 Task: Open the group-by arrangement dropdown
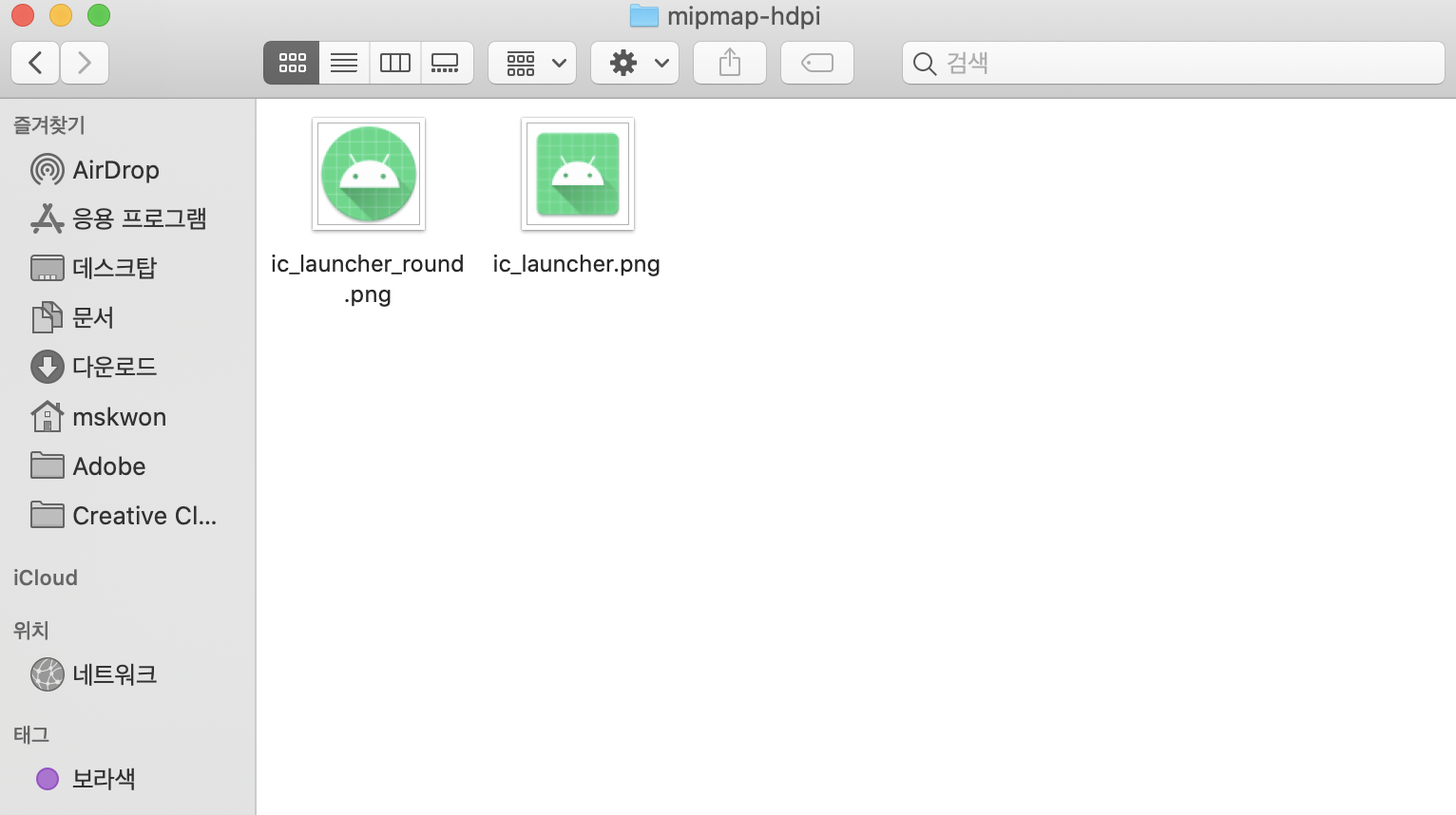click(532, 63)
